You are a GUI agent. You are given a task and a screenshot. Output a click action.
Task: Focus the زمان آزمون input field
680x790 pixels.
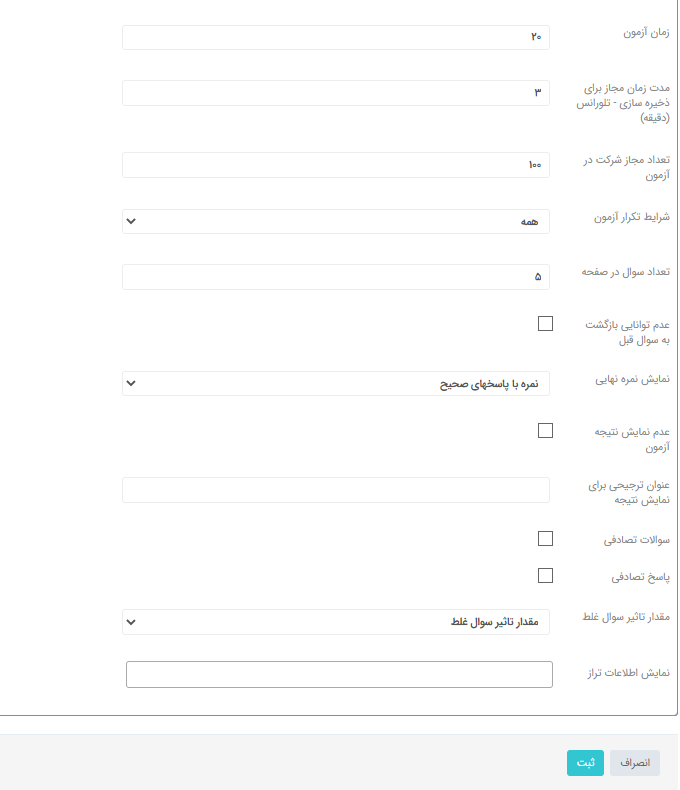(x=335, y=37)
